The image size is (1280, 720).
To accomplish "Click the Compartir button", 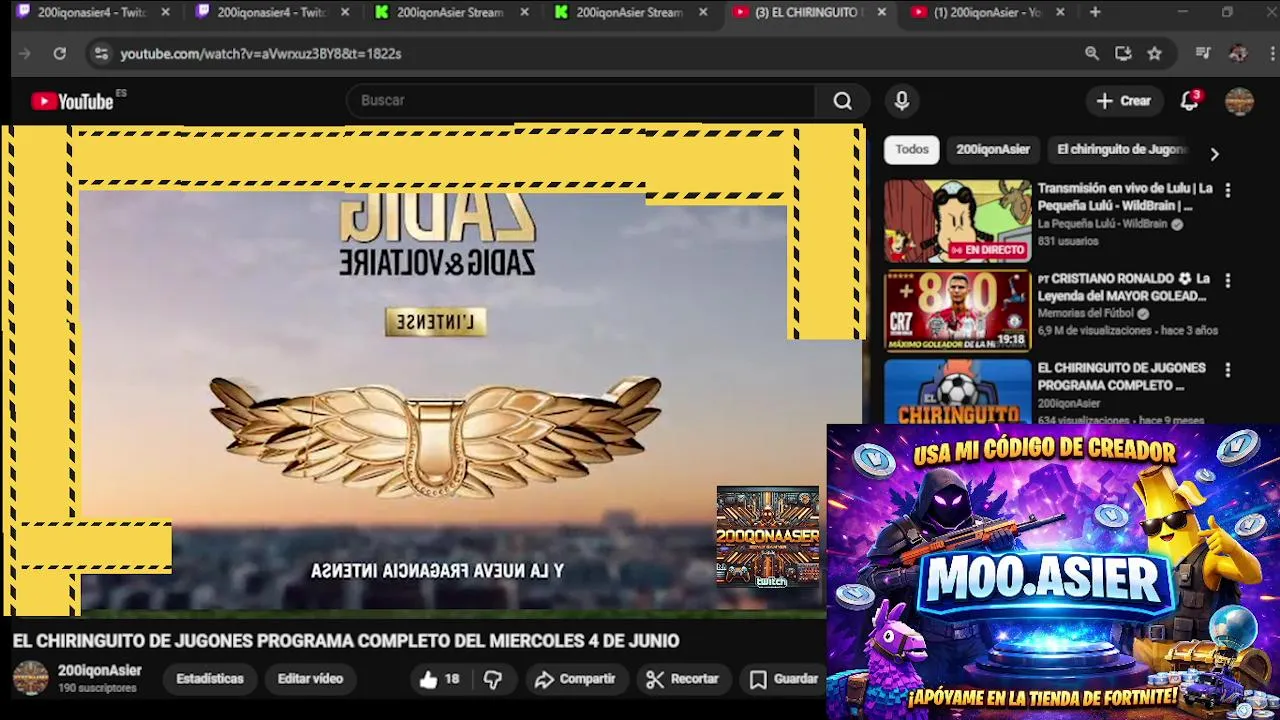I will click(575, 679).
